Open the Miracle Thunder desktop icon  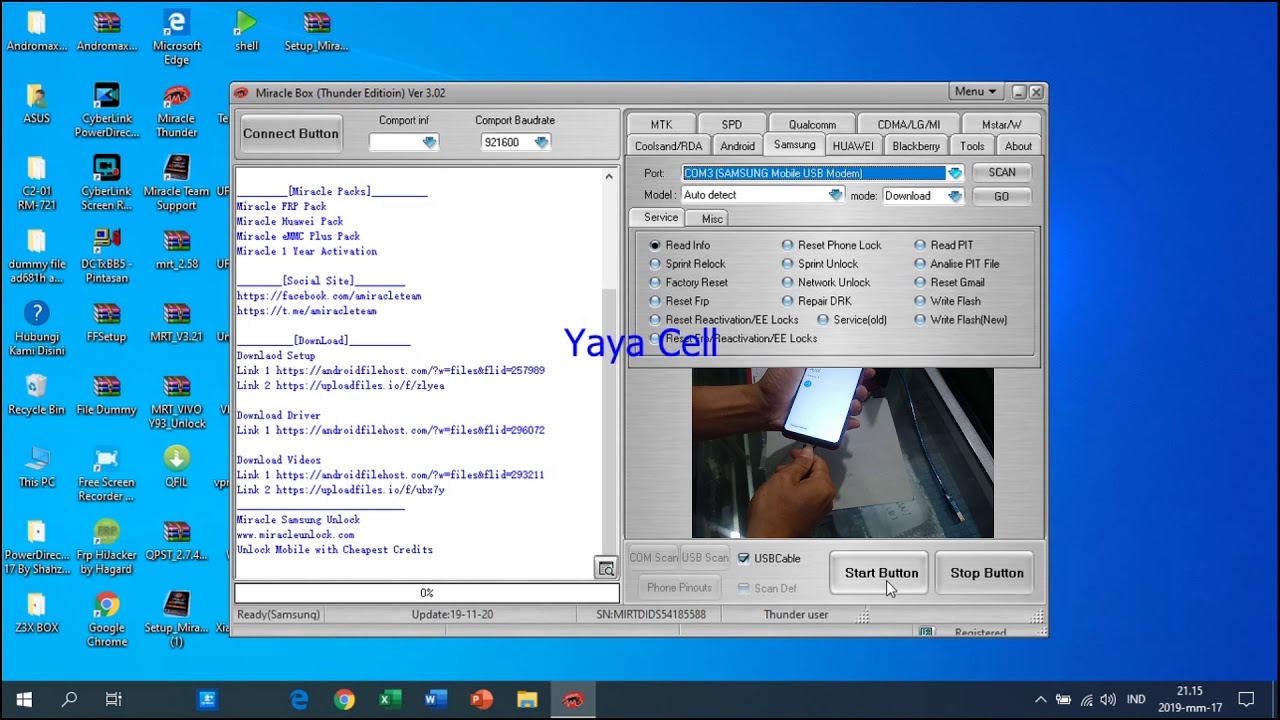pos(176,111)
